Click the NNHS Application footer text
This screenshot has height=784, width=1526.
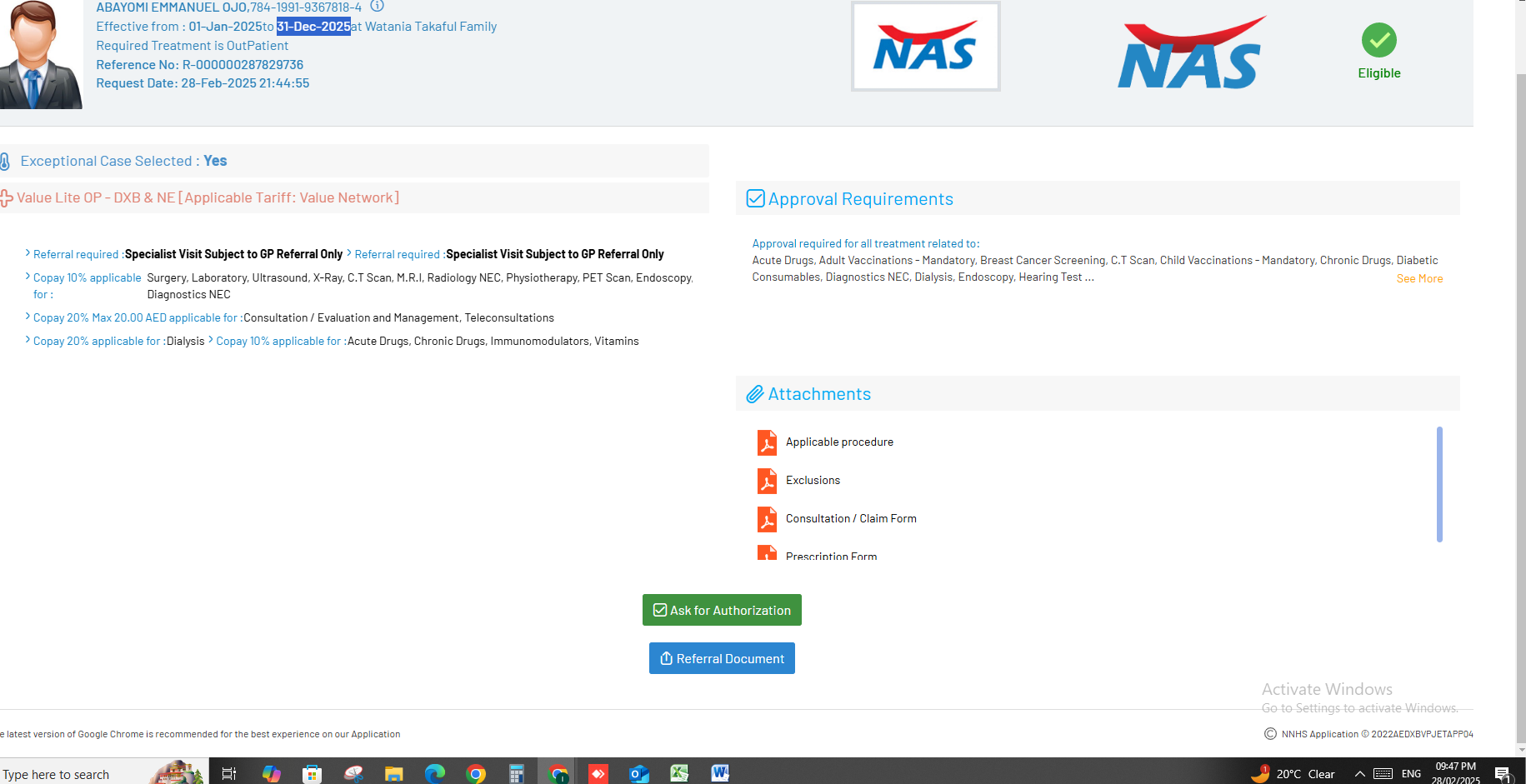pyautogui.click(x=1377, y=734)
